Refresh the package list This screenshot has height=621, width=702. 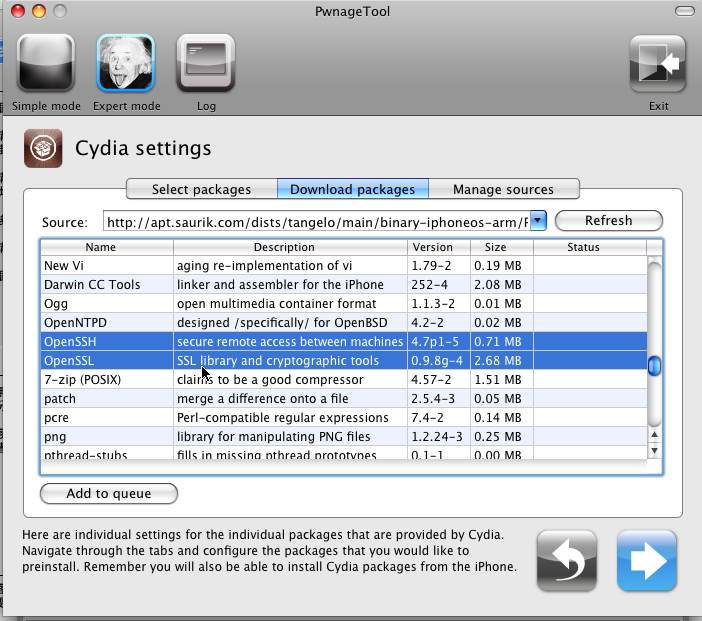(x=609, y=221)
